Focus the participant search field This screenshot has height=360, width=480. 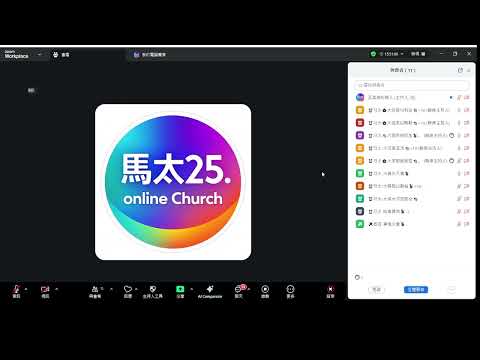pos(412,85)
